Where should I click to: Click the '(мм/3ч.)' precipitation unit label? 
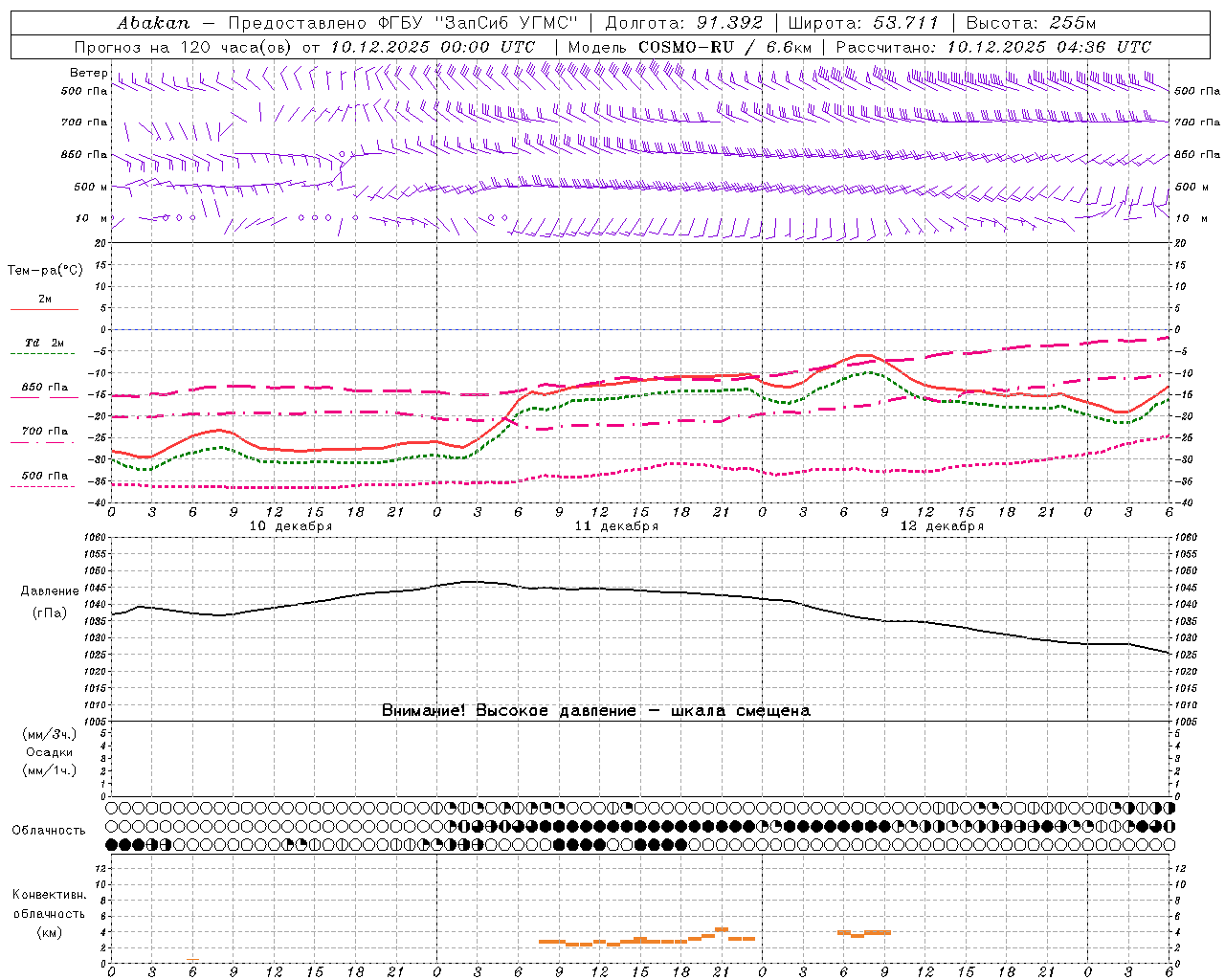coord(50,734)
